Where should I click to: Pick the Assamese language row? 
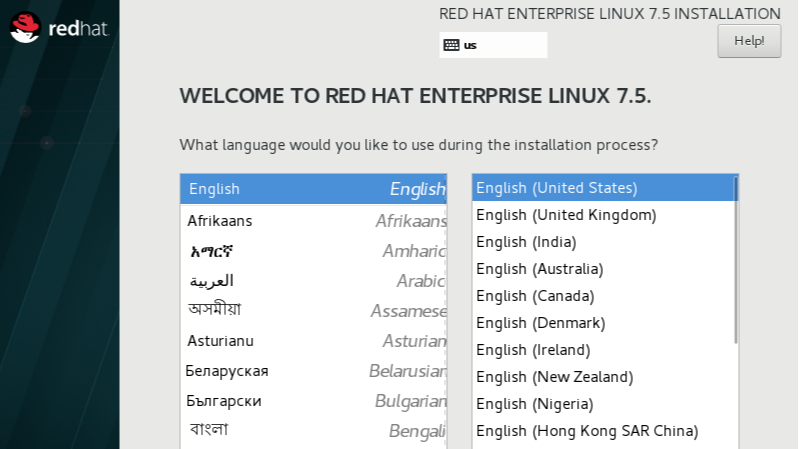[x=313, y=310]
